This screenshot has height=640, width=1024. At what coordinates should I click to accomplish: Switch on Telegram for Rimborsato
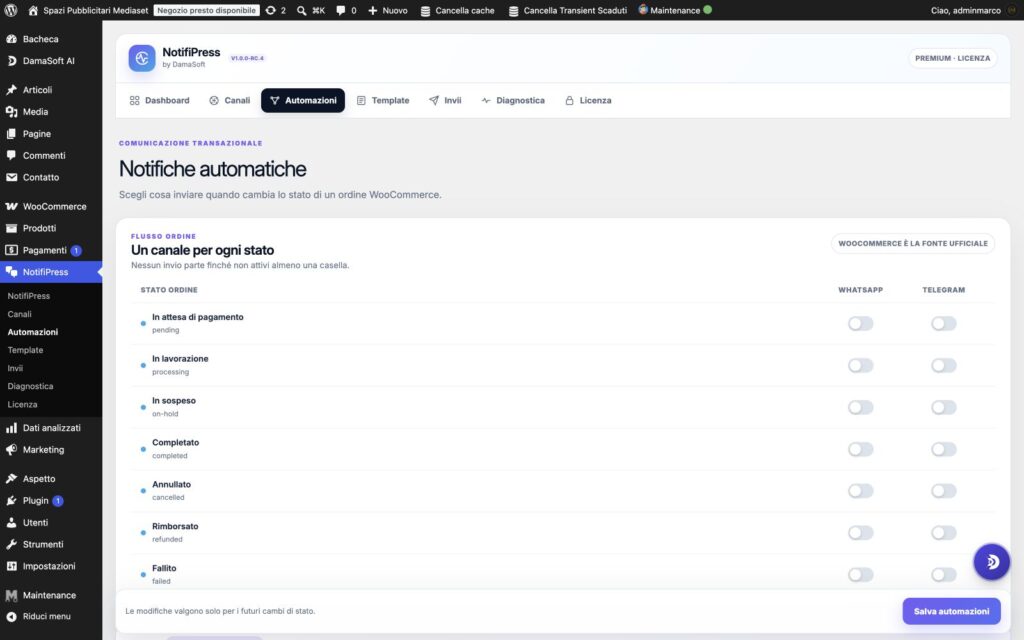[943, 533]
